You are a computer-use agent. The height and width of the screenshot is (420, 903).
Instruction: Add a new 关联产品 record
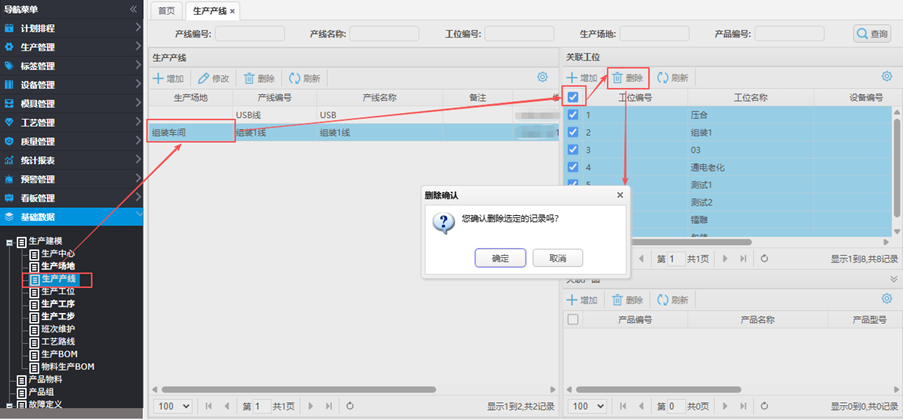coord(582,300)
